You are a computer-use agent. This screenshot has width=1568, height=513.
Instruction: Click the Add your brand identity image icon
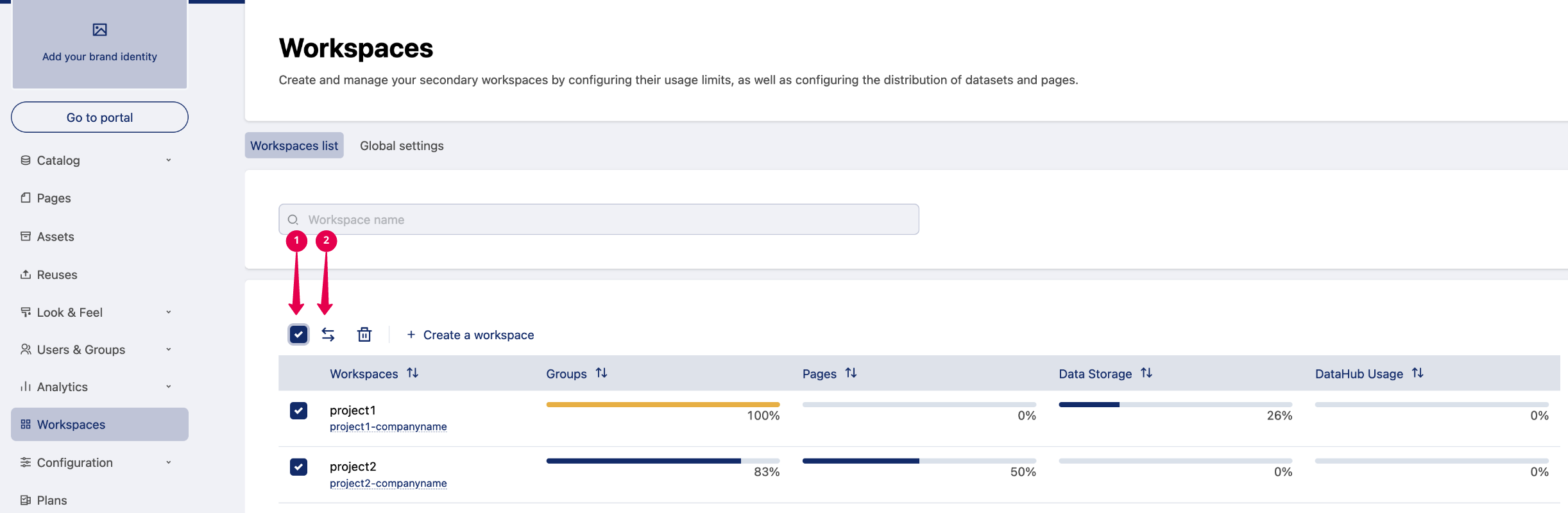(x=99, y=29)
